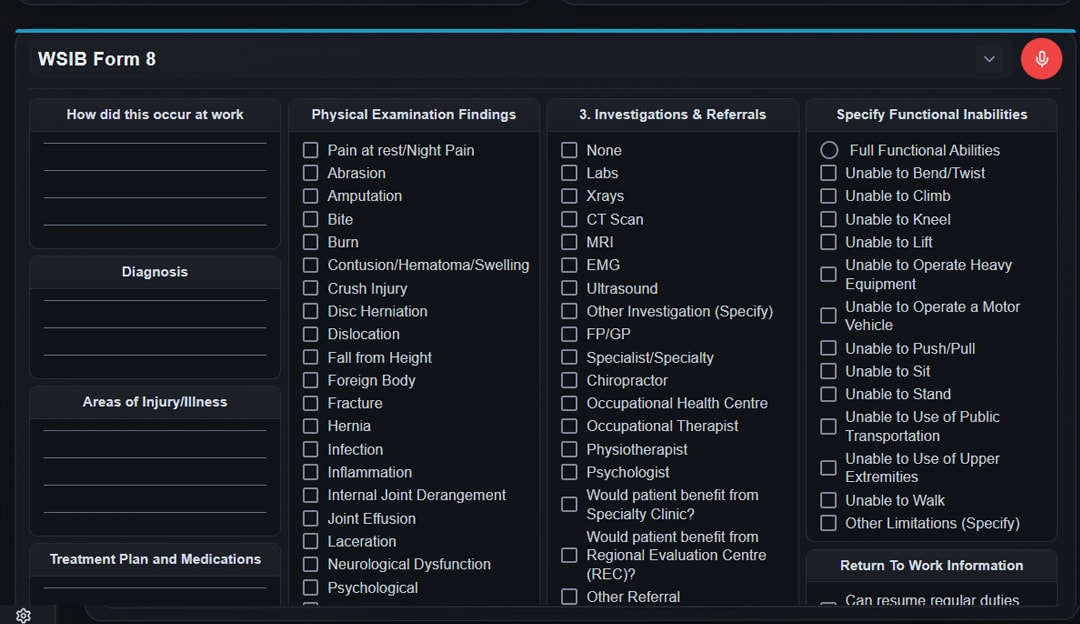Image resolution: width=1080 pixels, height=624 pixels.
Task: Collapse the WSIB Form 8 panel chevron
Action: click(989, 59)
